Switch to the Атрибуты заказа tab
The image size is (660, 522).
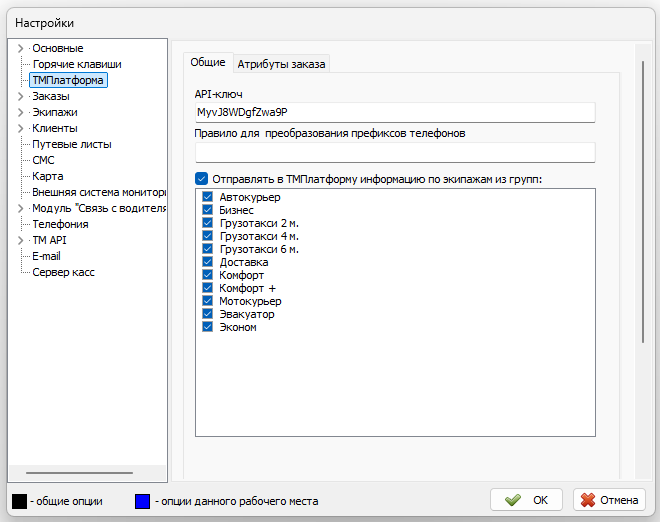click(x=281, y=64)
